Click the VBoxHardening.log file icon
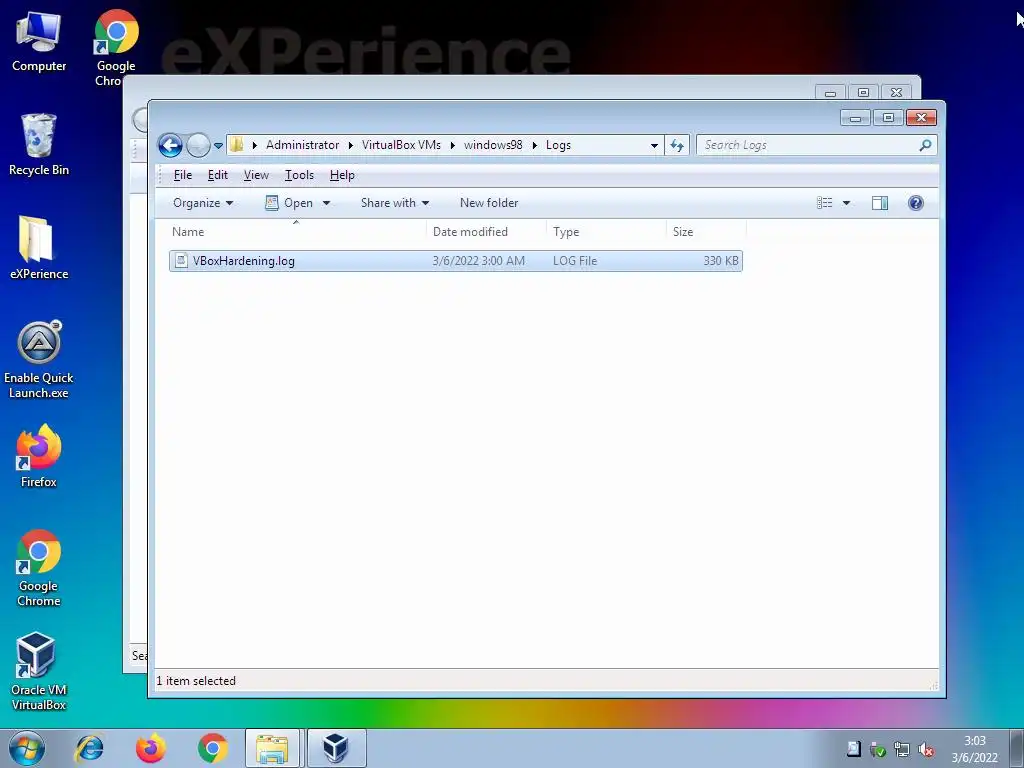Image resolution: width=1024 pixels, height=768 pixels. 182,261
